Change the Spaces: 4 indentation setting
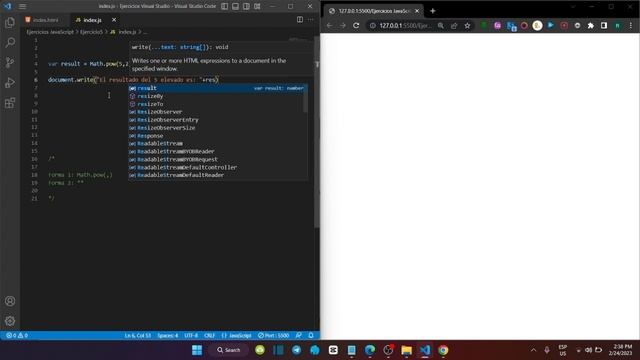Viewport: 640px width, 360px height. (168, 336)
